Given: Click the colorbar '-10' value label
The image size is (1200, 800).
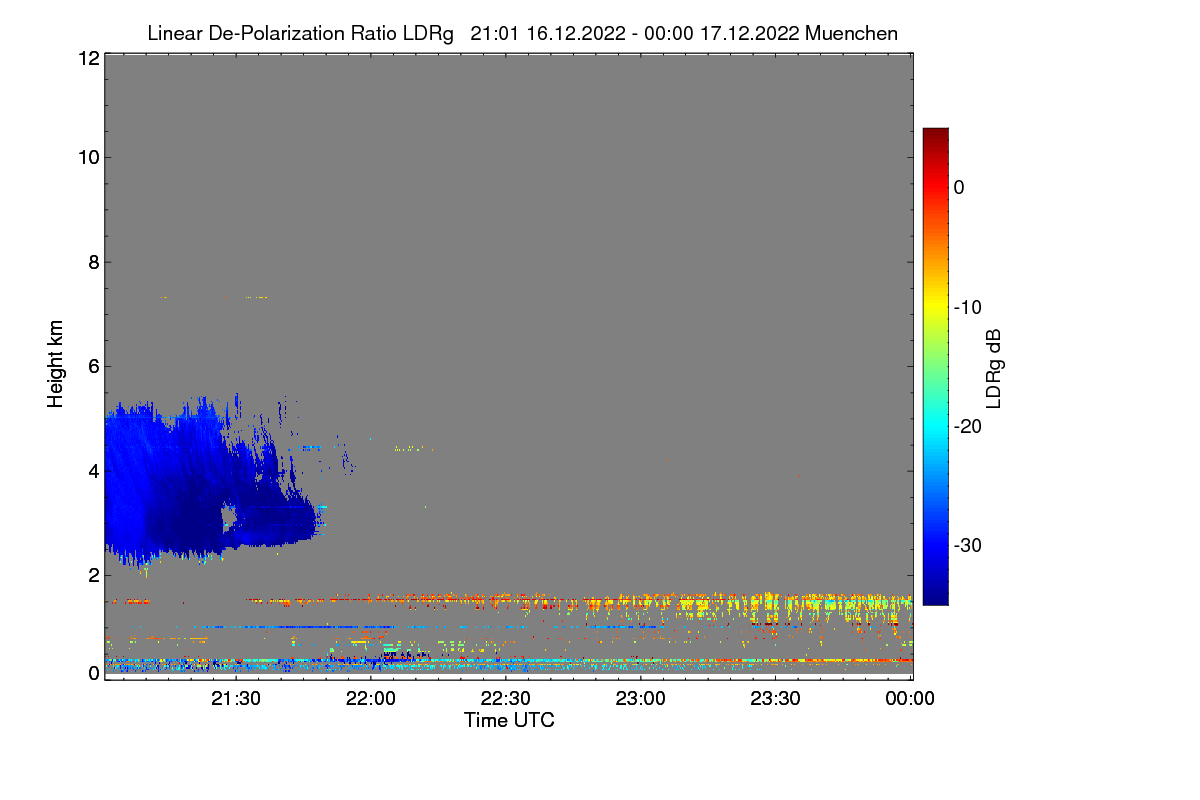Looking at the screenshot, I should pyautogui.click(x=968, y=307).
